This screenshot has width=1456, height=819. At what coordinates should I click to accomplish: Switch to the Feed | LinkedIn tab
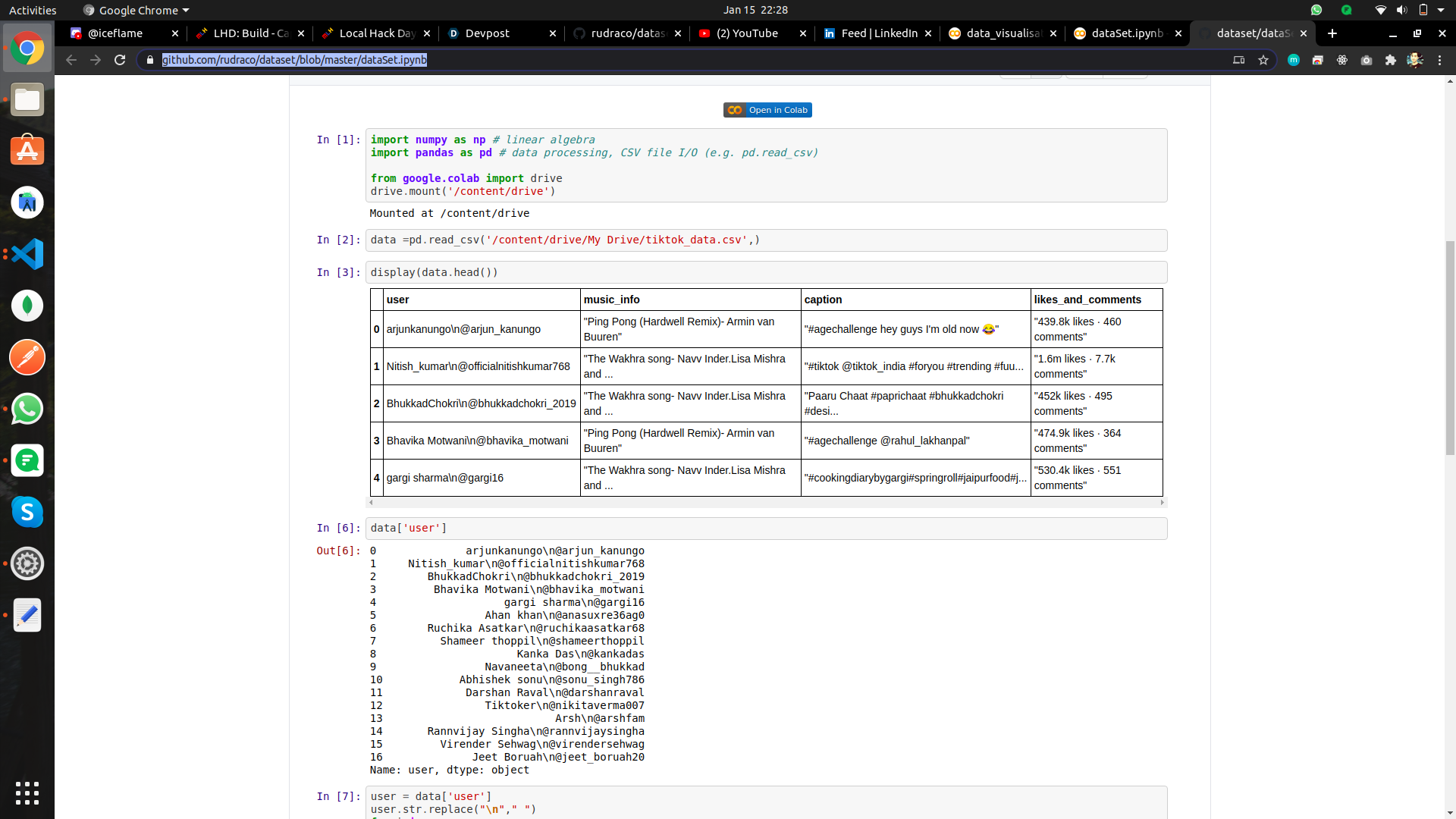877,33
